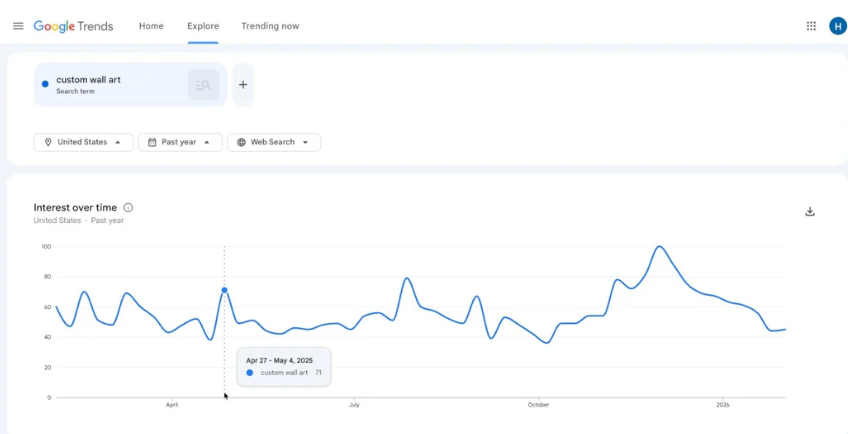
Task: Click the search icon inside the term chip
Action: click(x=203, y=85)
